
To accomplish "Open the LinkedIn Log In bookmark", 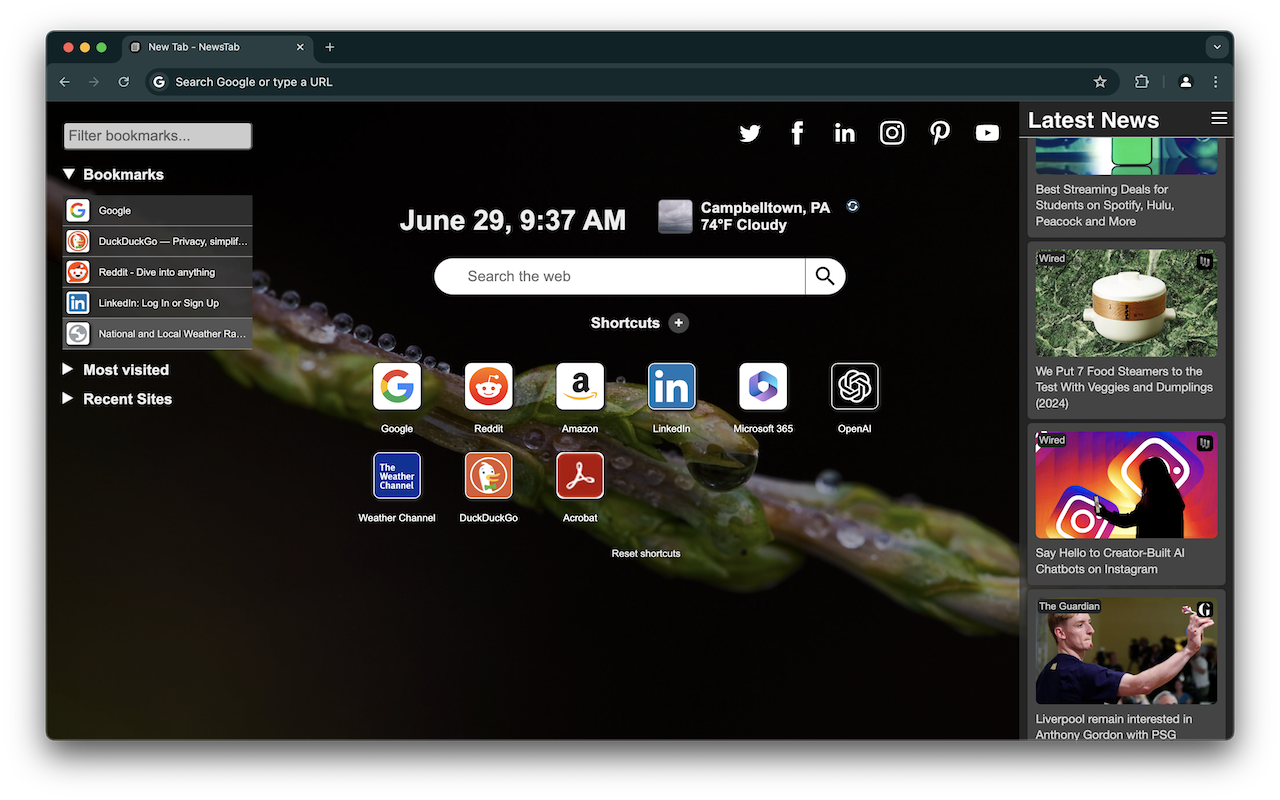I will pyautogui.click(x=157, y=303).
